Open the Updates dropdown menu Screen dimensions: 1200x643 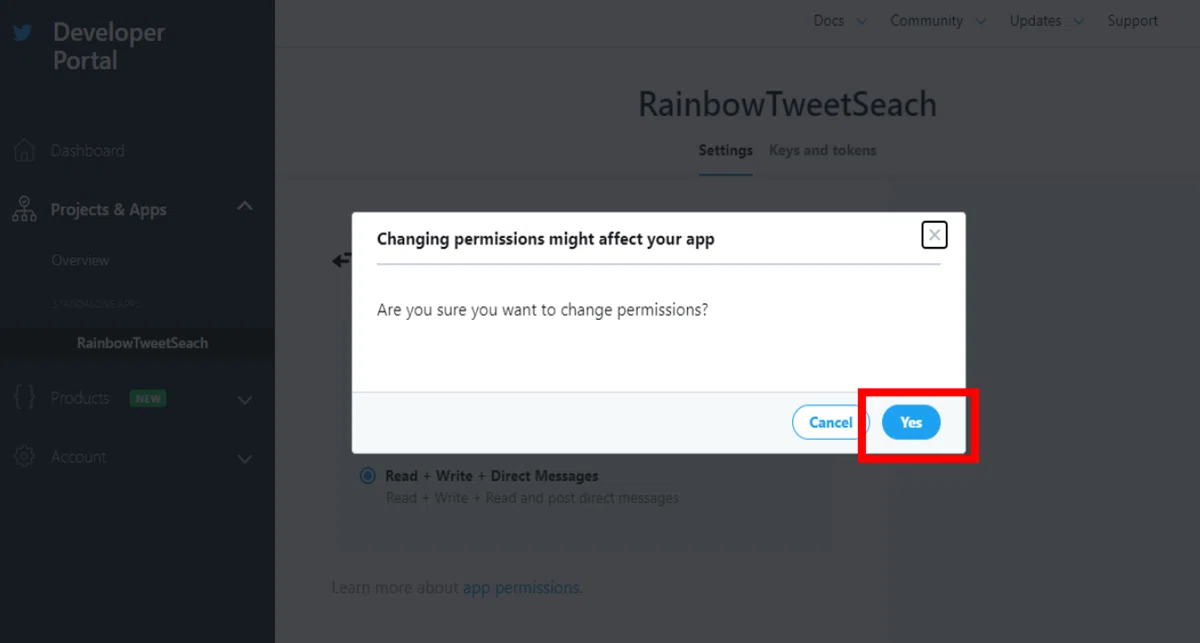[x=1046, y=21]
